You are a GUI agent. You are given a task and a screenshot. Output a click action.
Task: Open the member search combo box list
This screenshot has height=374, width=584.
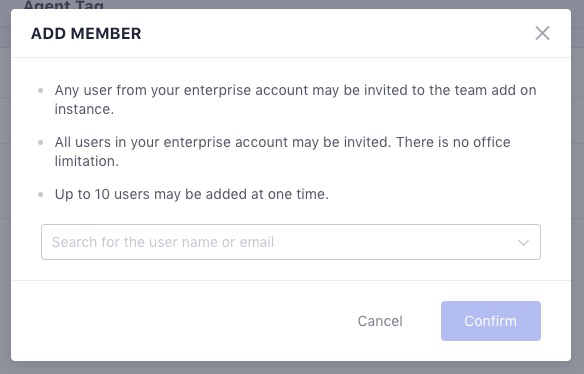pyautogui.click(x=291, y=242)
